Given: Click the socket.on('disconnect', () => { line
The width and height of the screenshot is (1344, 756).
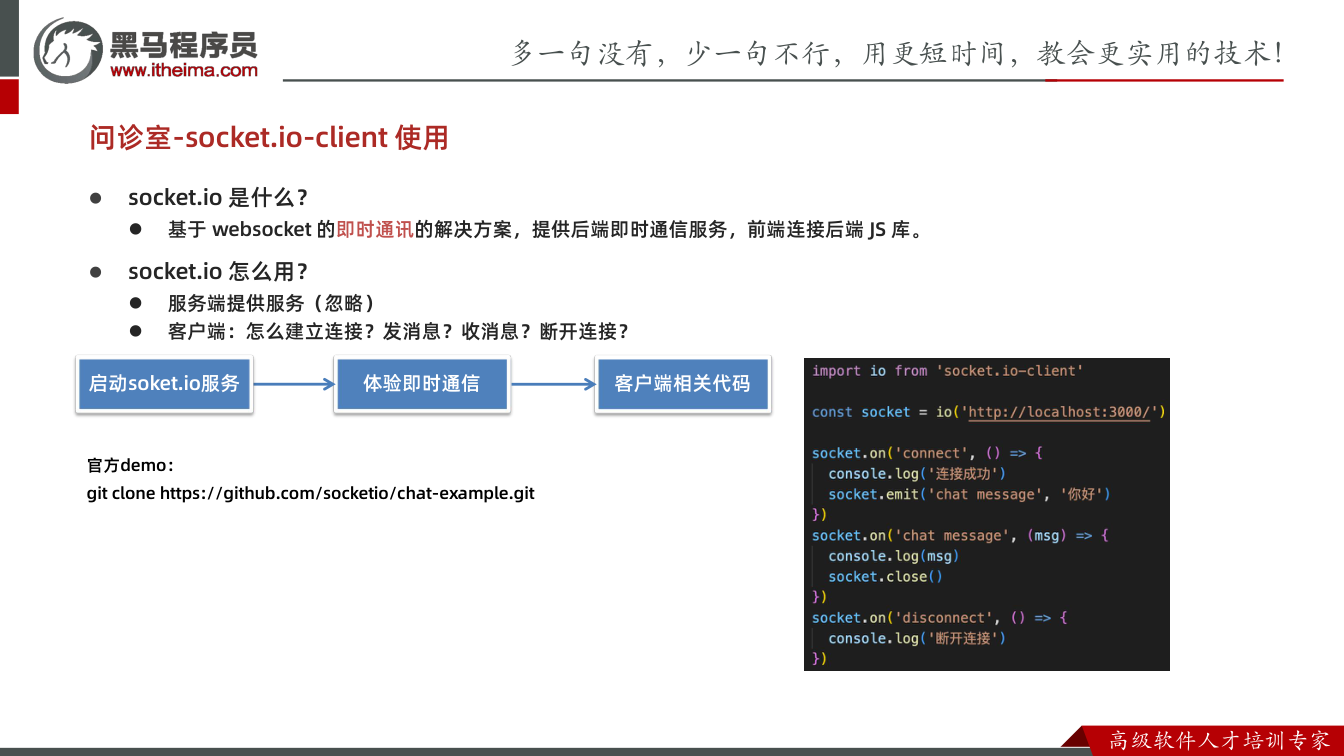Looking at the screenshot, I should (x=940, y=618).
